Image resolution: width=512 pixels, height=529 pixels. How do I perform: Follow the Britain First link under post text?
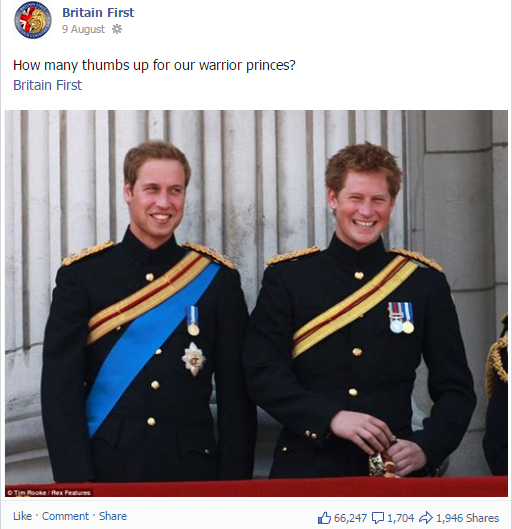pos(47,85)
